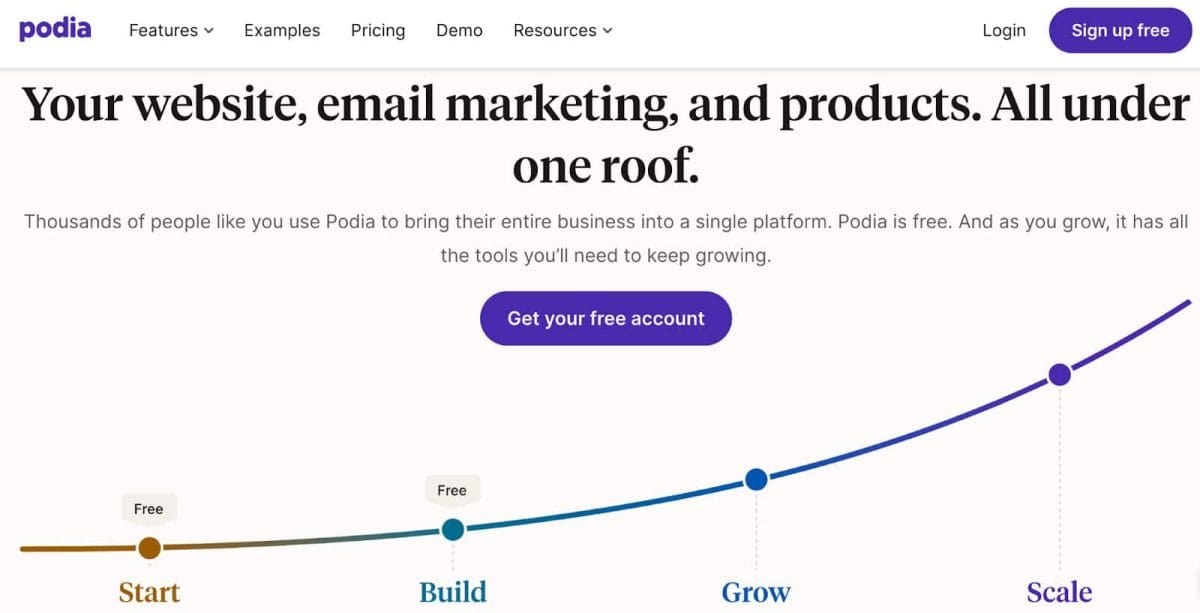Screen dimensions: 1200x613
Task: Expand the Resources dropdown menu
Action: pos(563,30)
